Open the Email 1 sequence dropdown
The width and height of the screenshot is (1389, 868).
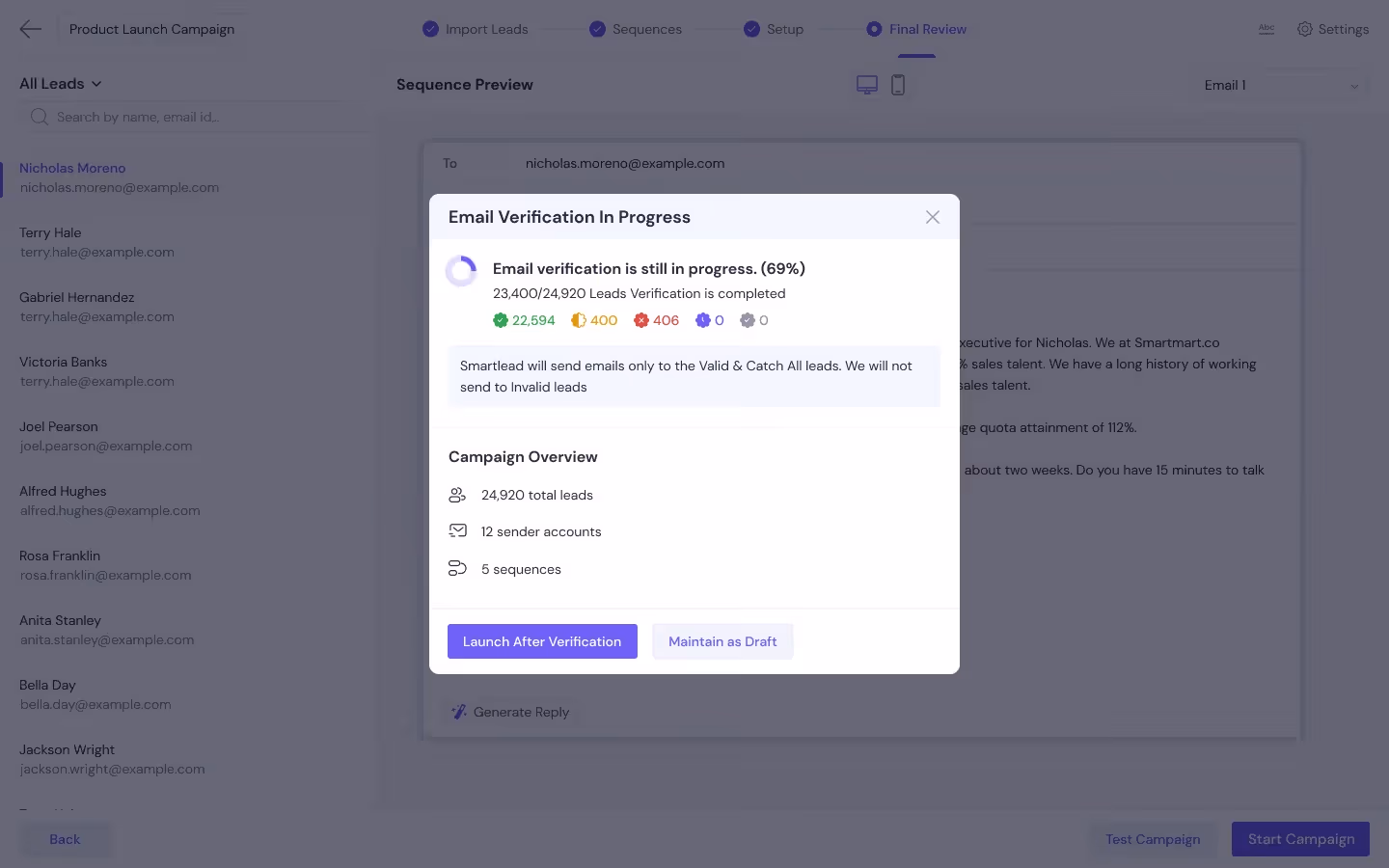point(1281,85)
